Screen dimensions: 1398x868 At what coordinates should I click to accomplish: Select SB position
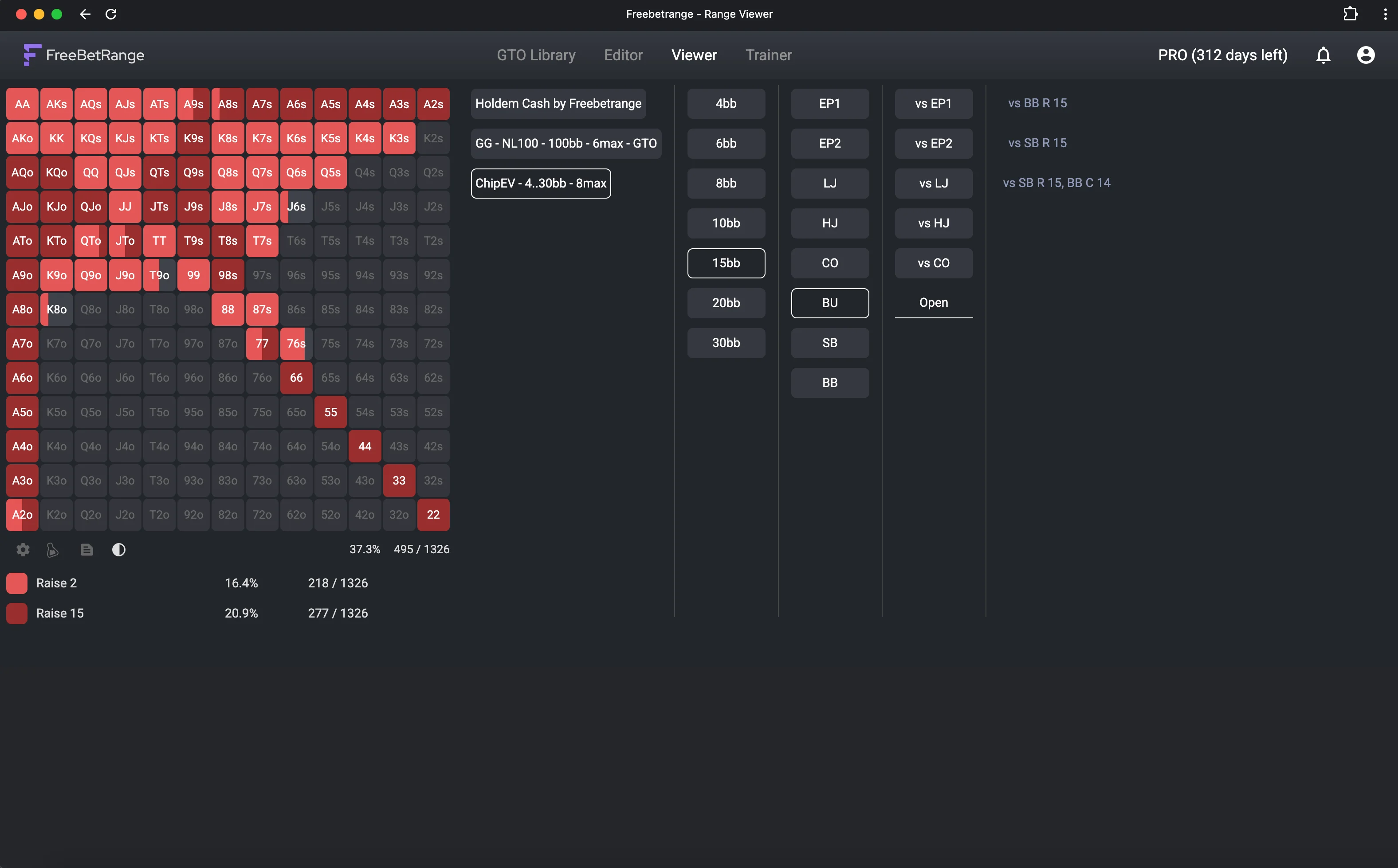coord(829,343)
